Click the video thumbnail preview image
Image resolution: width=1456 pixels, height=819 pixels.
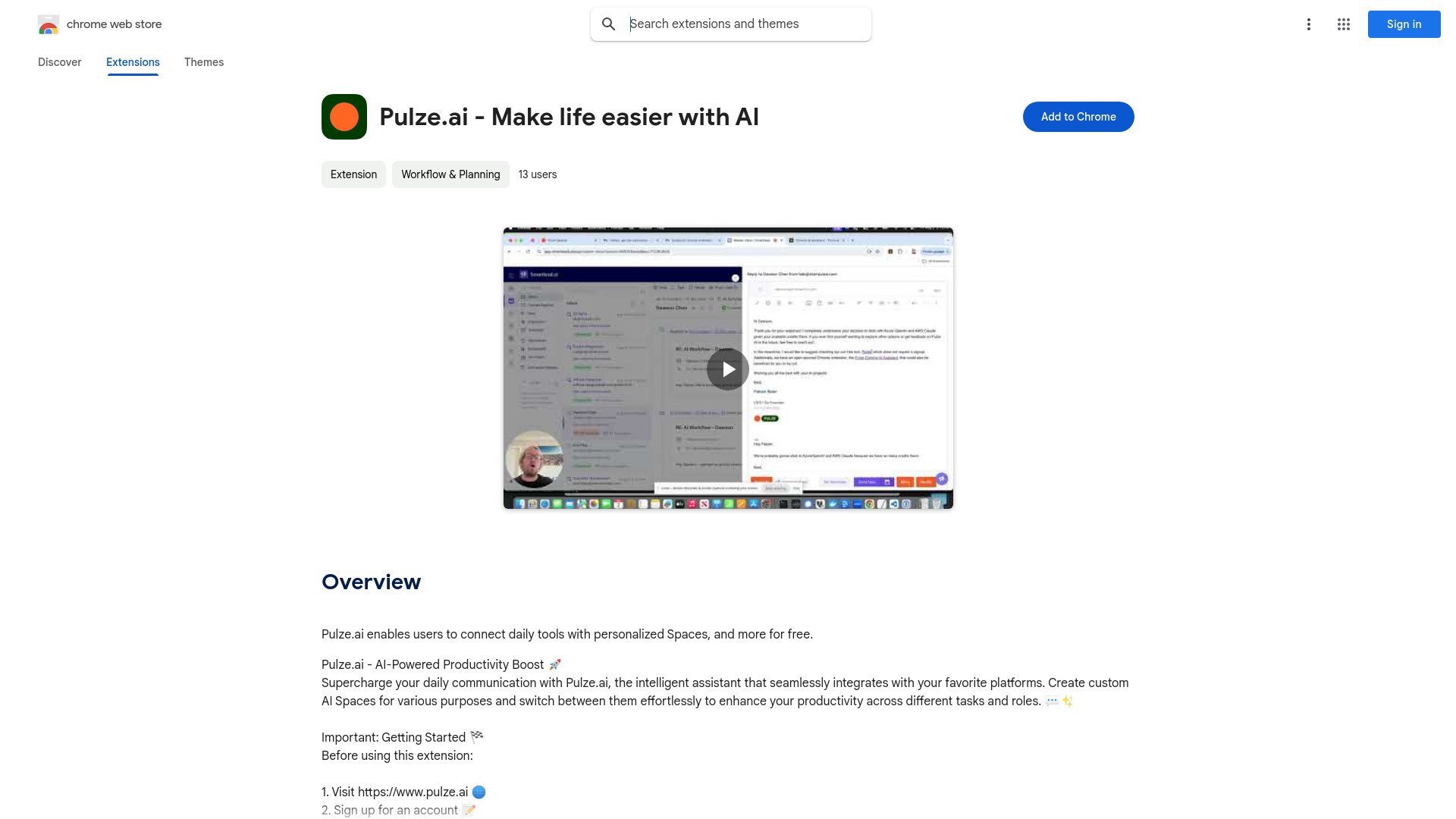point(727,368)
